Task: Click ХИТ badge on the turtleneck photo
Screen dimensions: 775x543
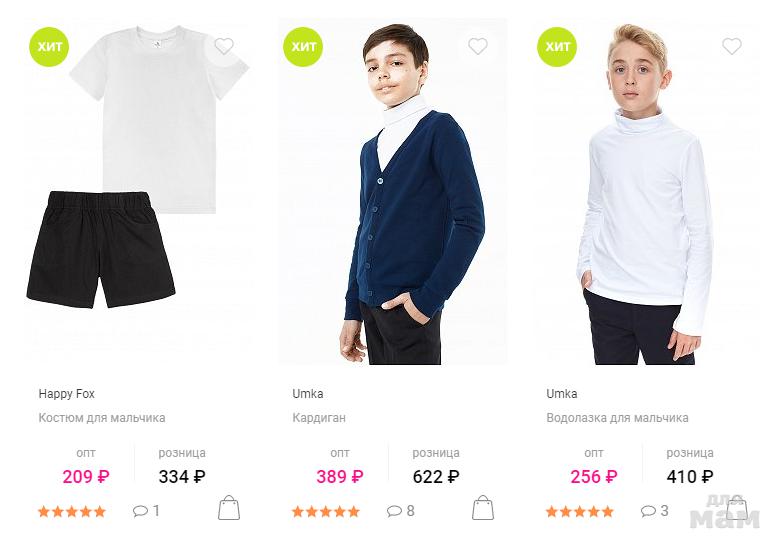Action: coord(557,47)
